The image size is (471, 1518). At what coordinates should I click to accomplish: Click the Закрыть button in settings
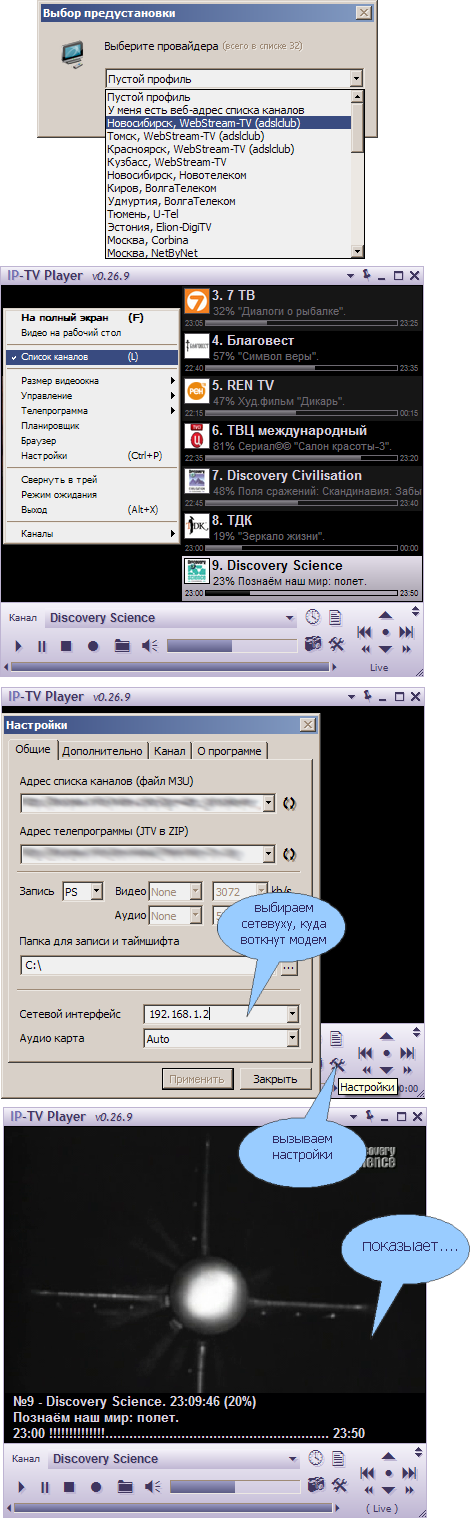[274, 1079]
